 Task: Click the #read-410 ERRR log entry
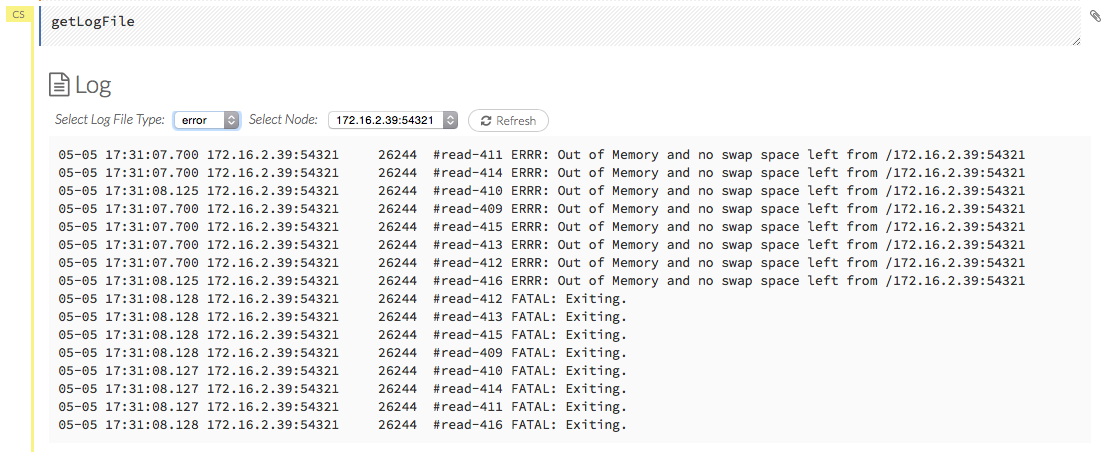[x=541, y=191]
